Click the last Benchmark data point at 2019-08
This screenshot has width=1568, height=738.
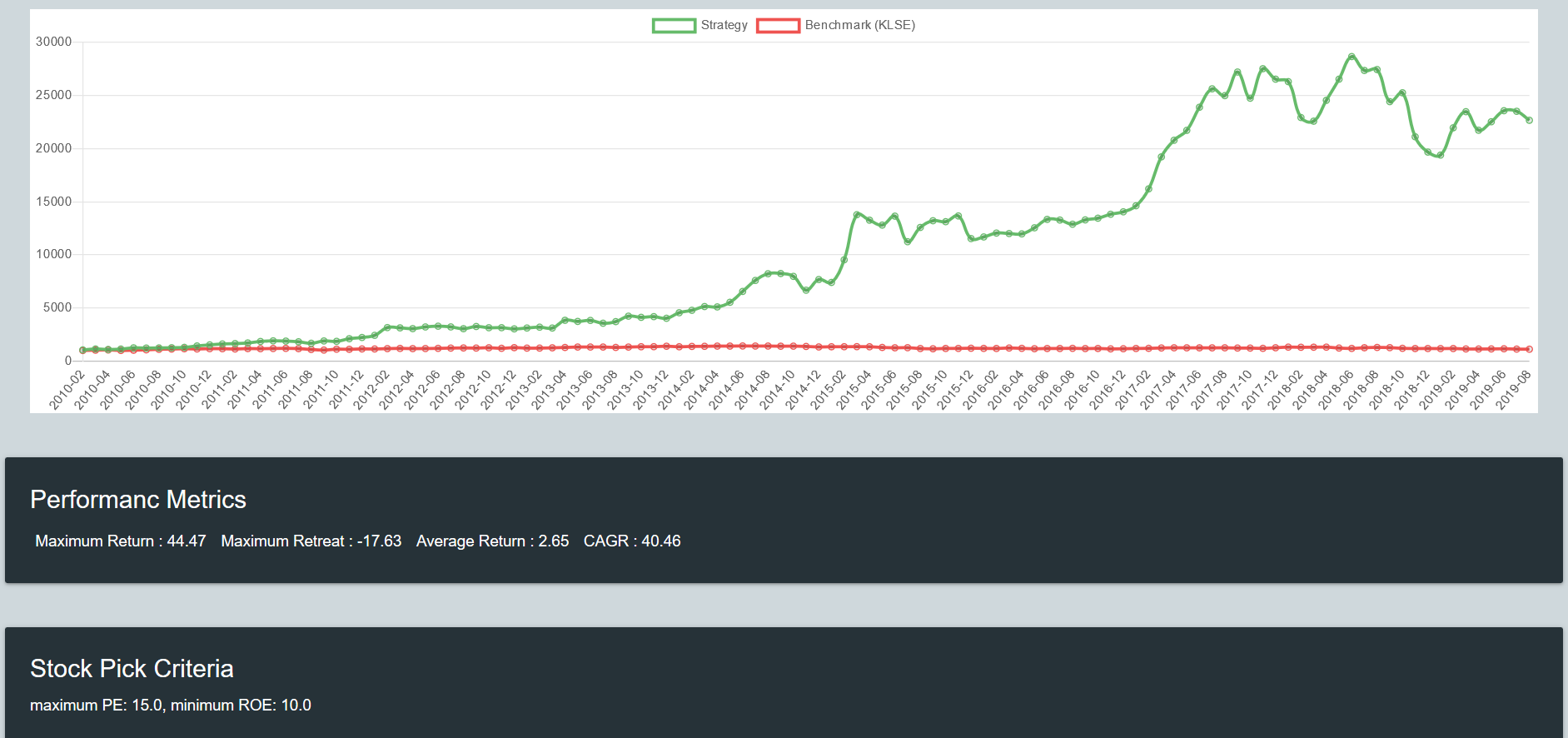1529,350
